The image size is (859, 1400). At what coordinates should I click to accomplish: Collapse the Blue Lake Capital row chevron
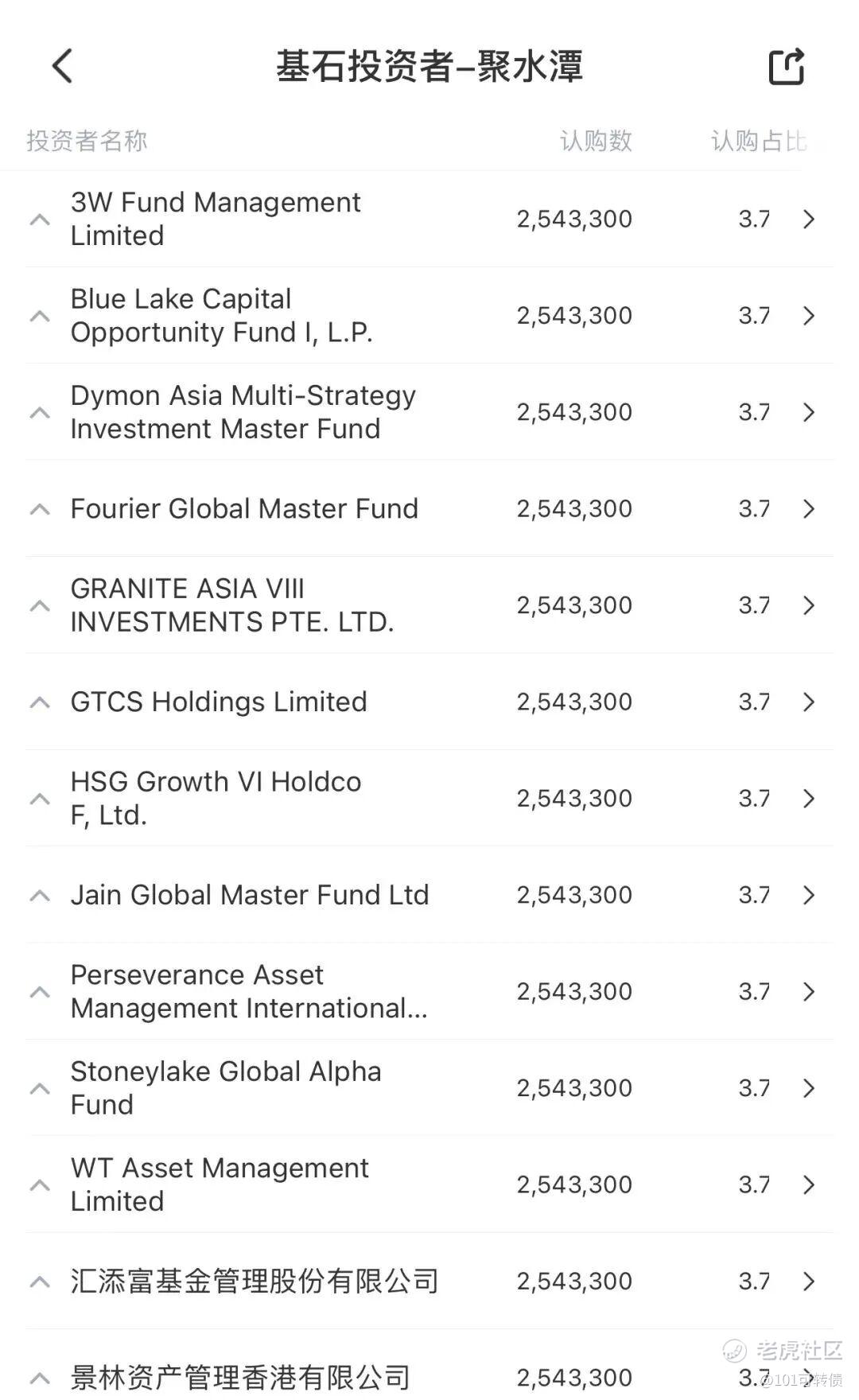point(40,317)
